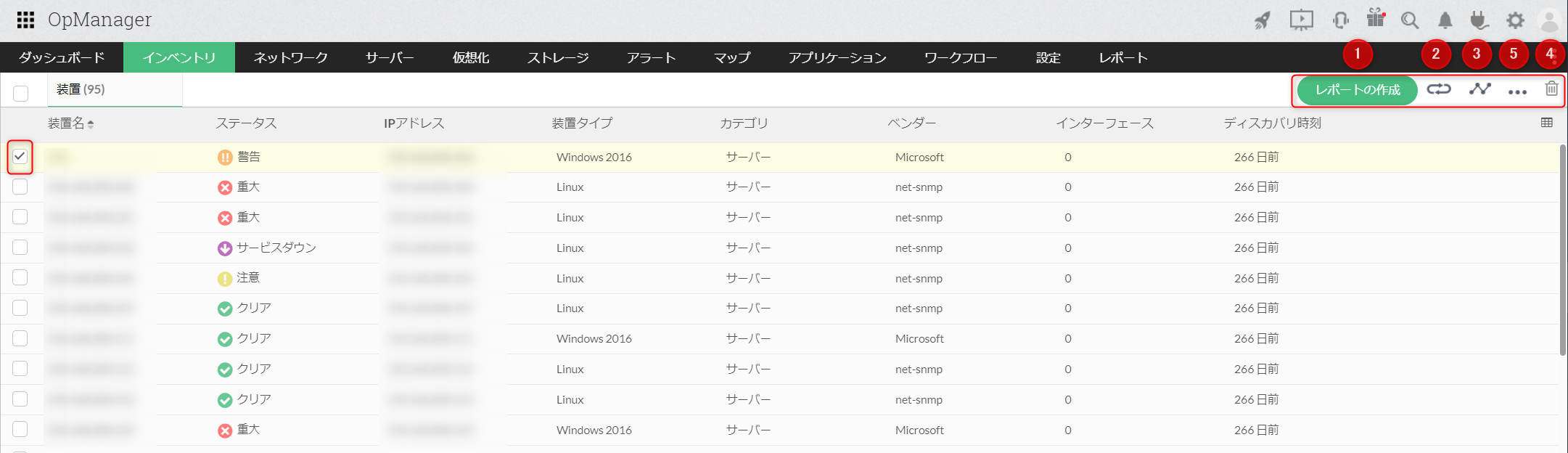Check the row with サービスダウン status

[20, 248]
